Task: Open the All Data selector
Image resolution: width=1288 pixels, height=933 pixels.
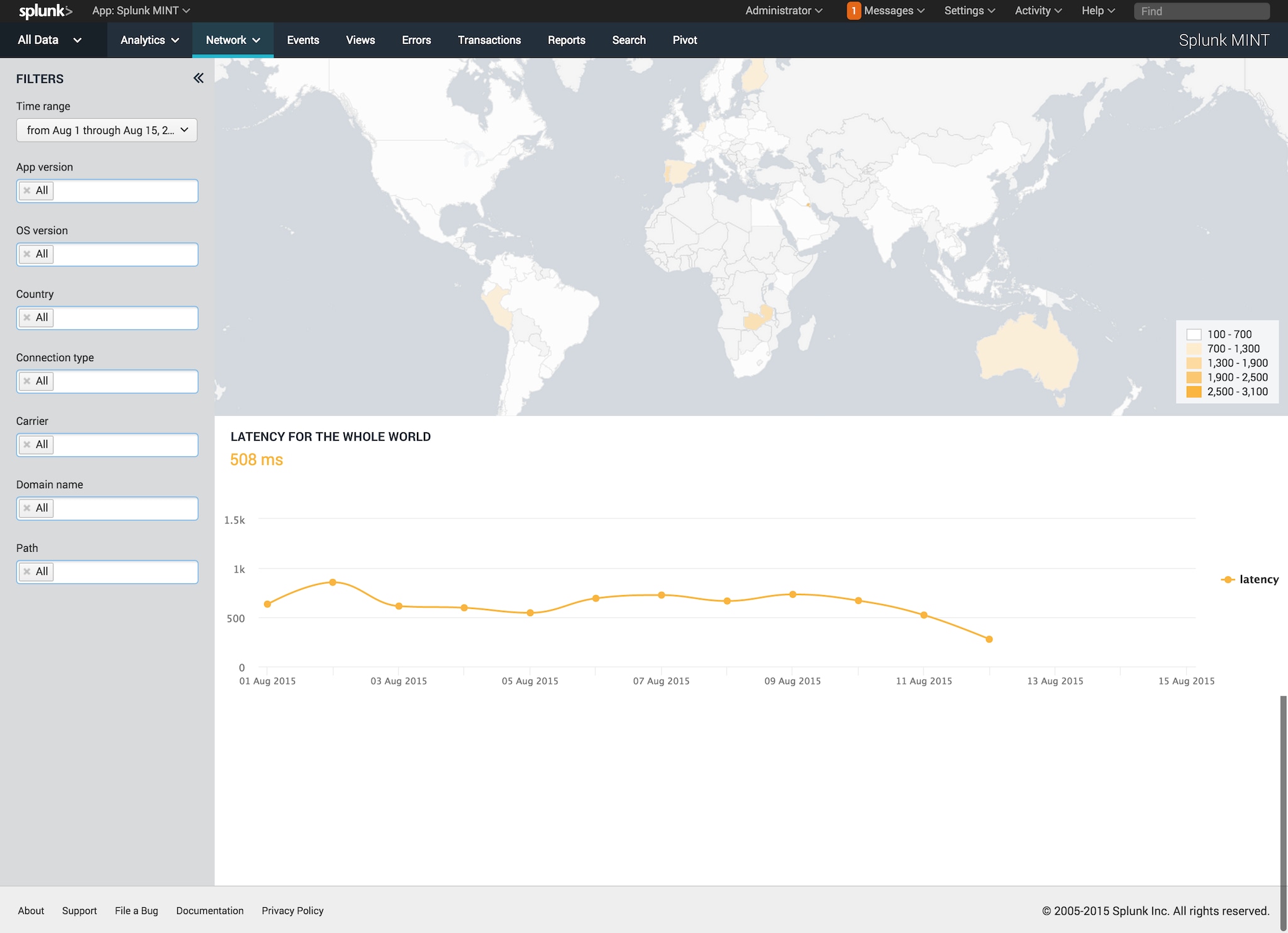Action: coord(50,40)
